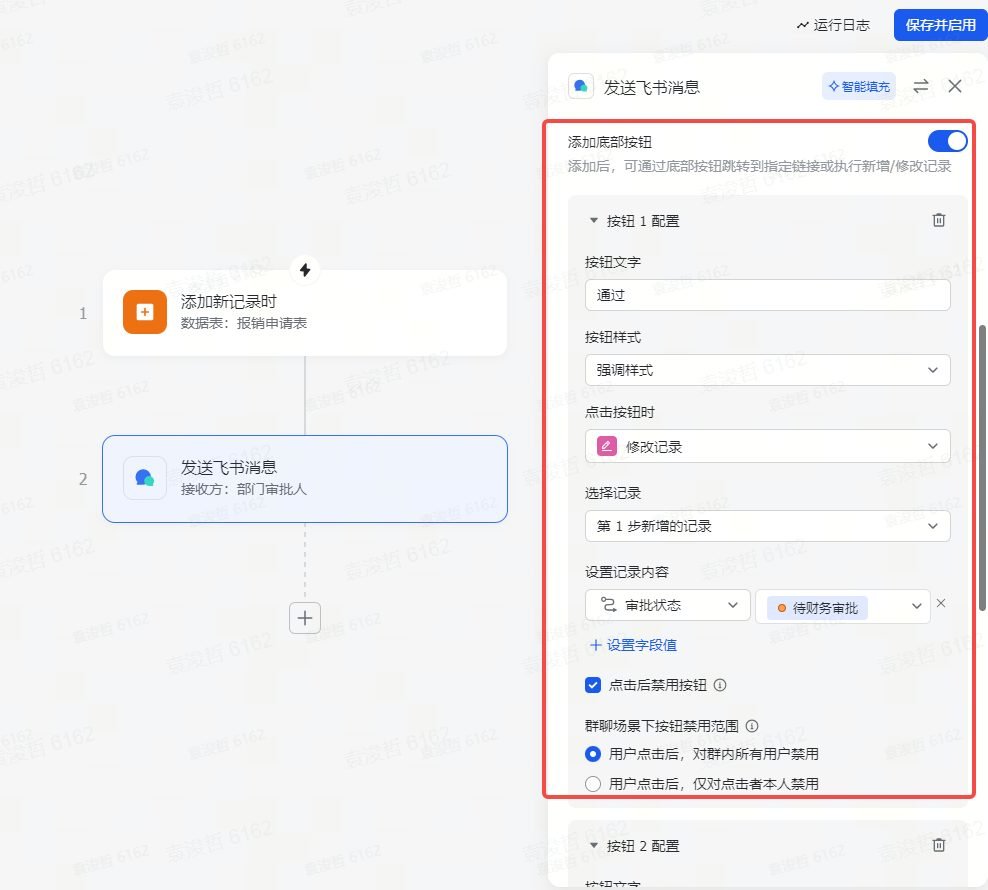Click info icon beside 群聊场景下按钮禁用范围

[x=752, y=725]
